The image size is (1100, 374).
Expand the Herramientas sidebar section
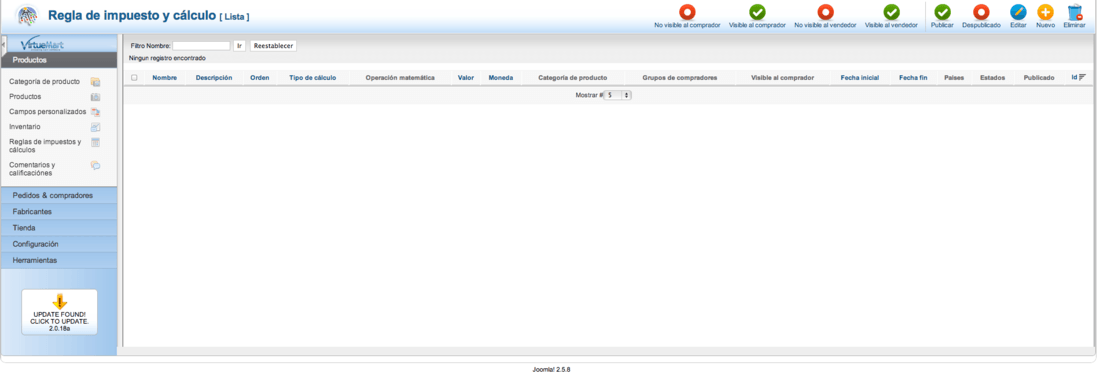pyautogui.click(x=59, y=260)
